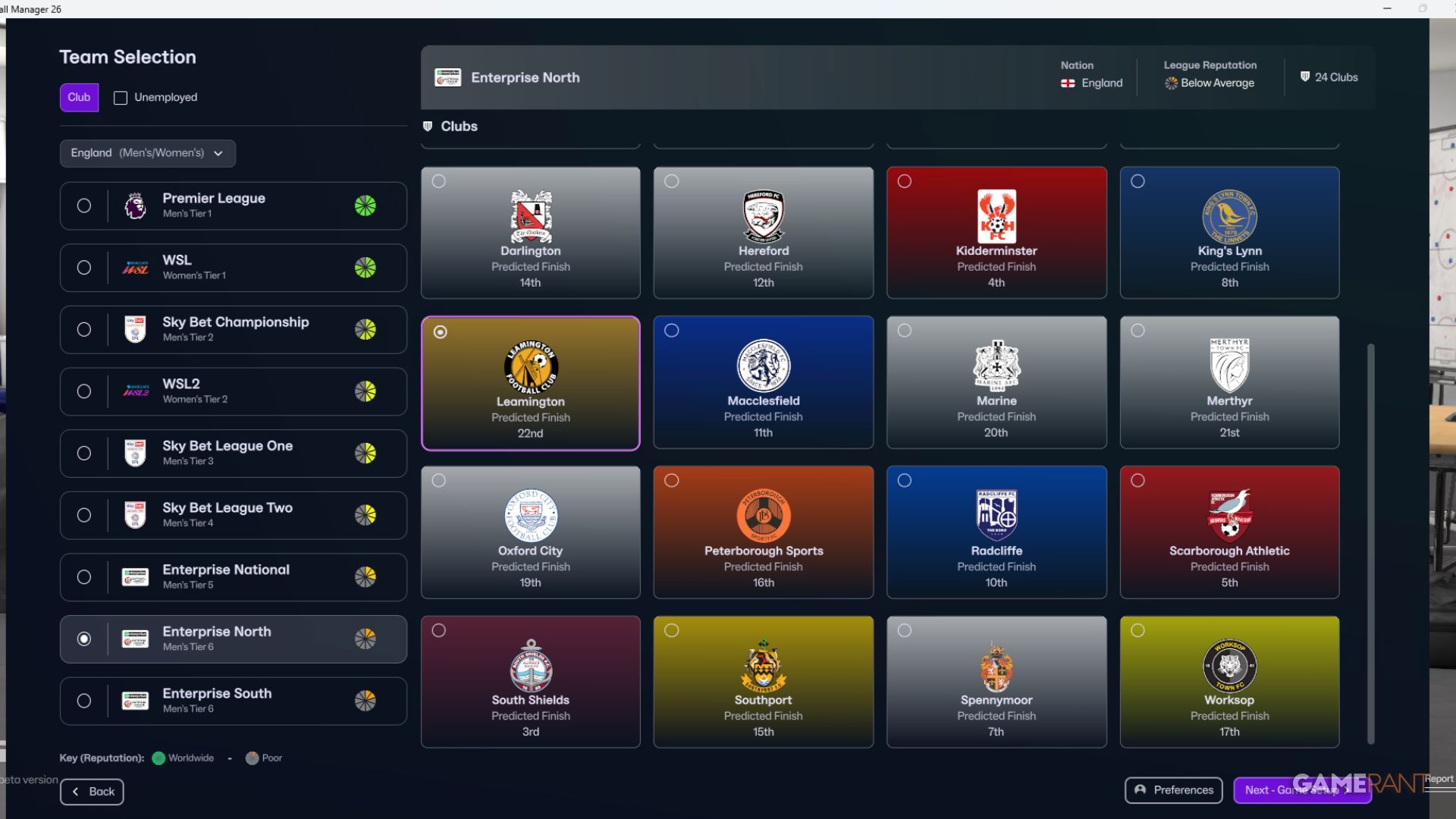Click the WSL league logo
Screen dimensions: 1456x819
[135, 268]
